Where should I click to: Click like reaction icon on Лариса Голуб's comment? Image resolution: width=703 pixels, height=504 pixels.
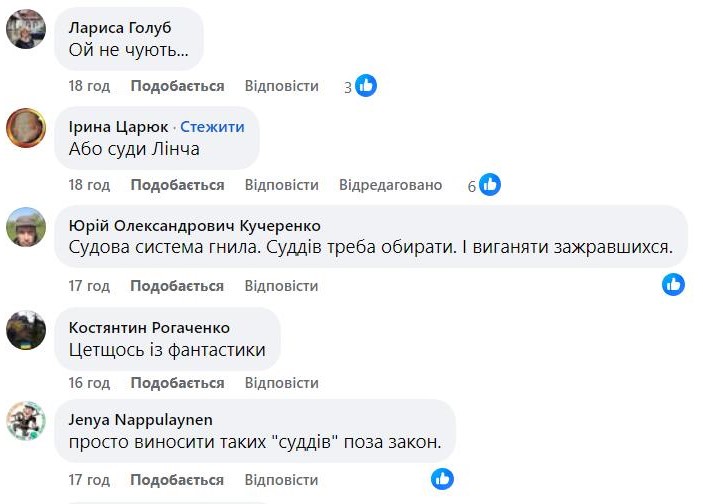pyautogui.click(x=366, y=86)
